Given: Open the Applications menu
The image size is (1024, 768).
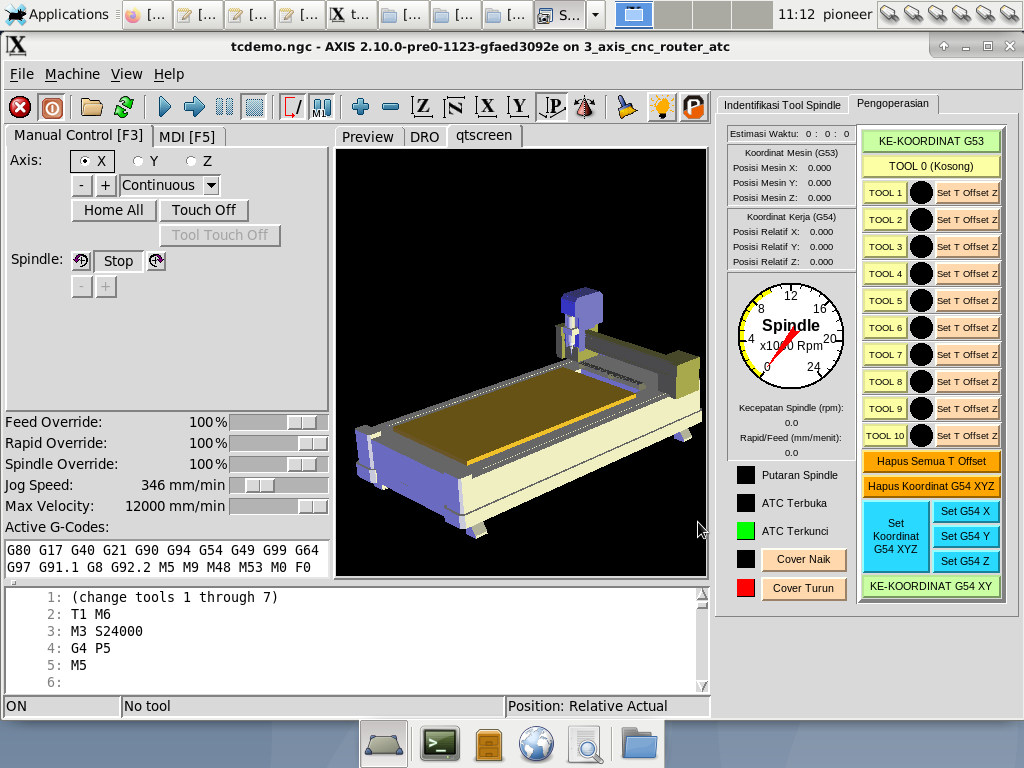Looking at the screenshot, I should coord(56,15).
